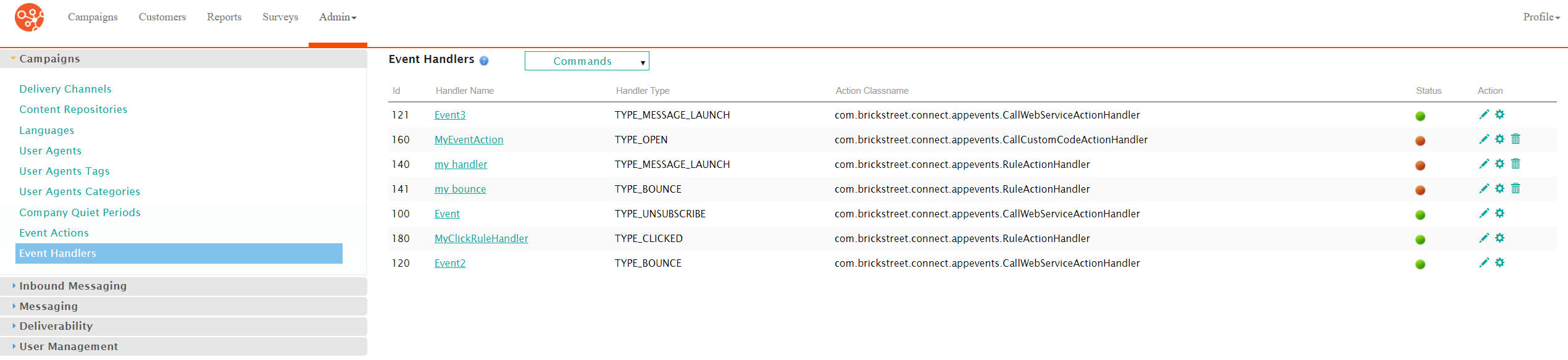
Task: Open gear settings for 'my bounce'
Action: point(1500,188)
